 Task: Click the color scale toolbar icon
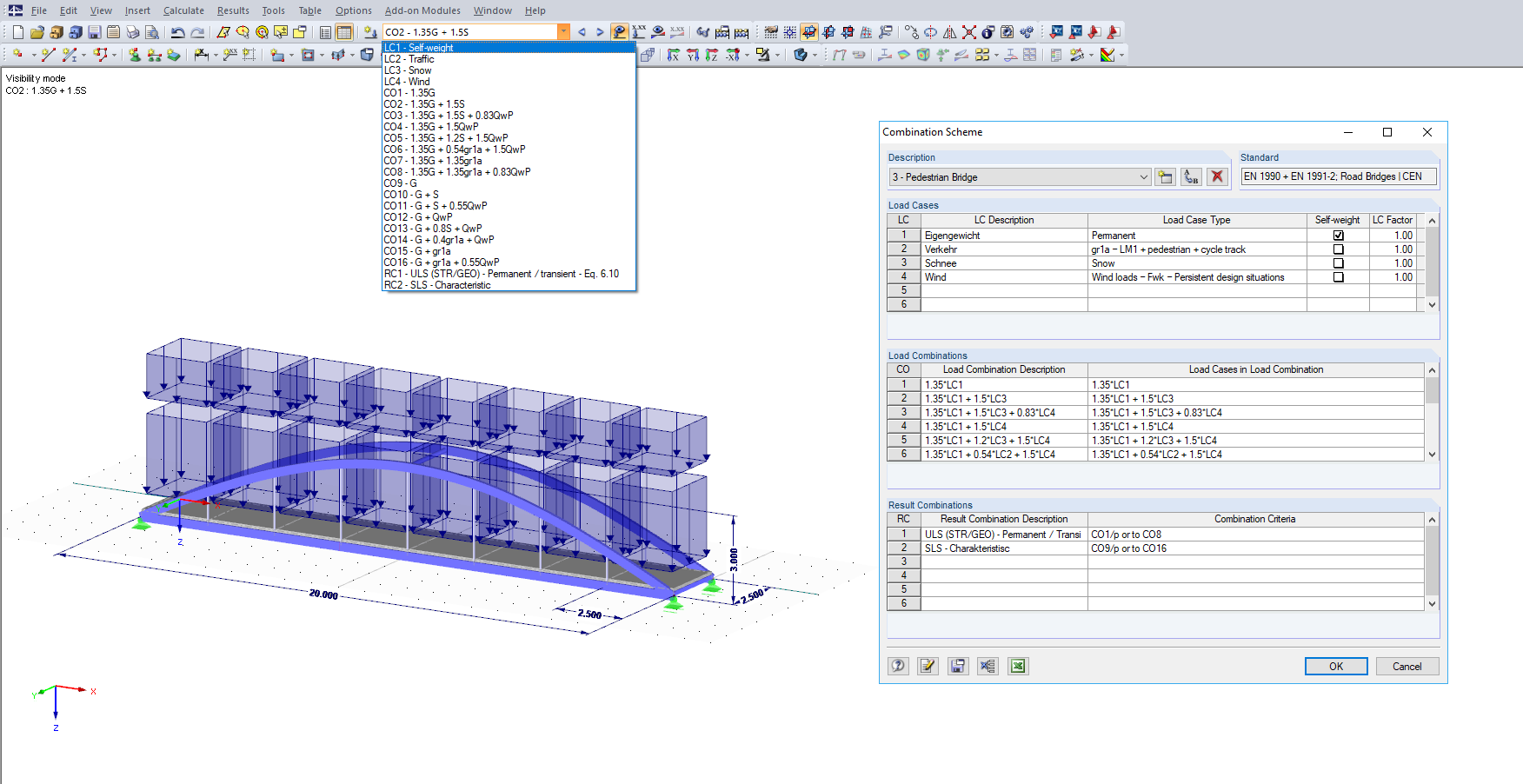[1107, 55]
